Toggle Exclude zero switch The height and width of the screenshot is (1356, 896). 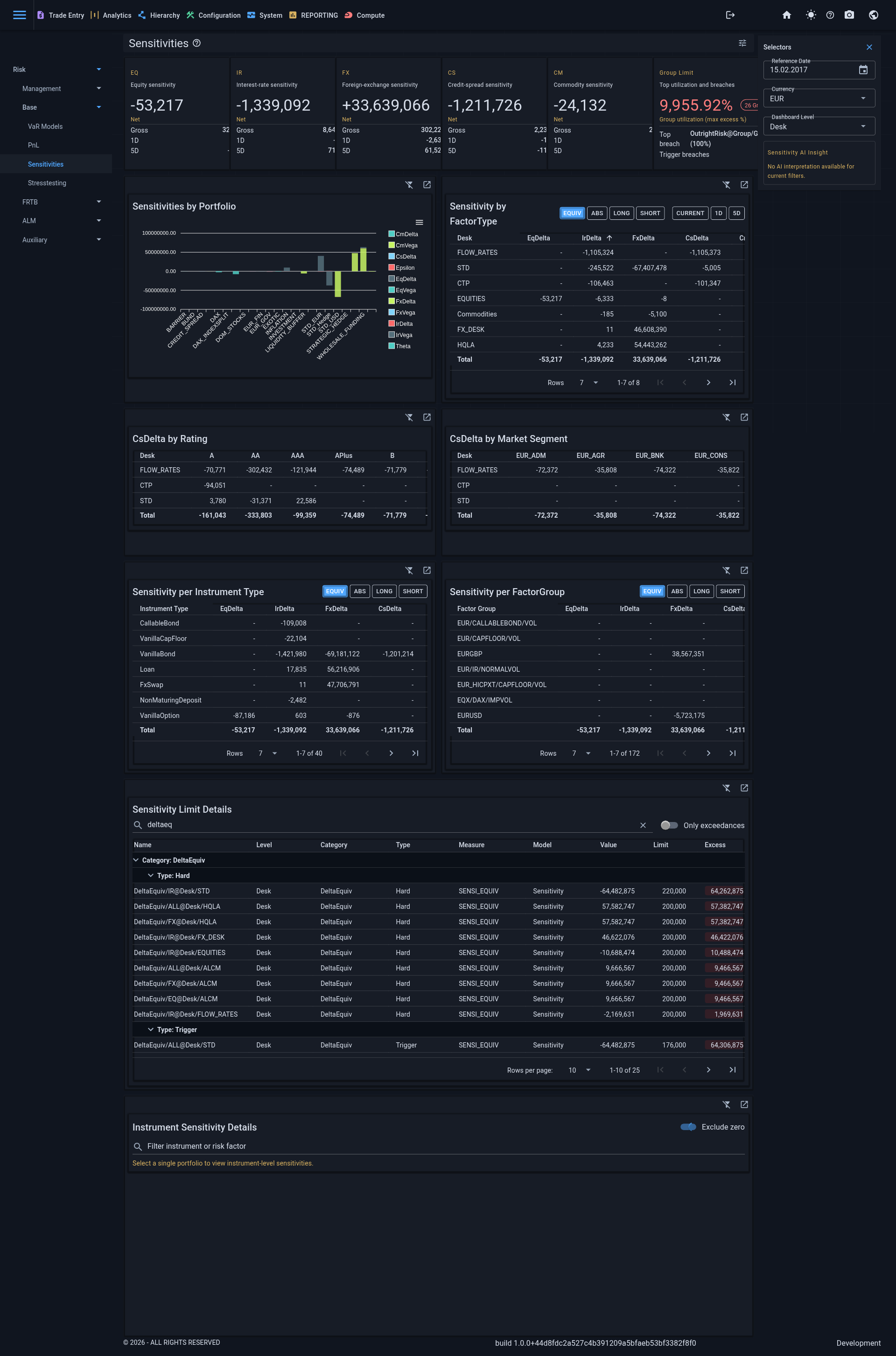[x=688, y=1127]
